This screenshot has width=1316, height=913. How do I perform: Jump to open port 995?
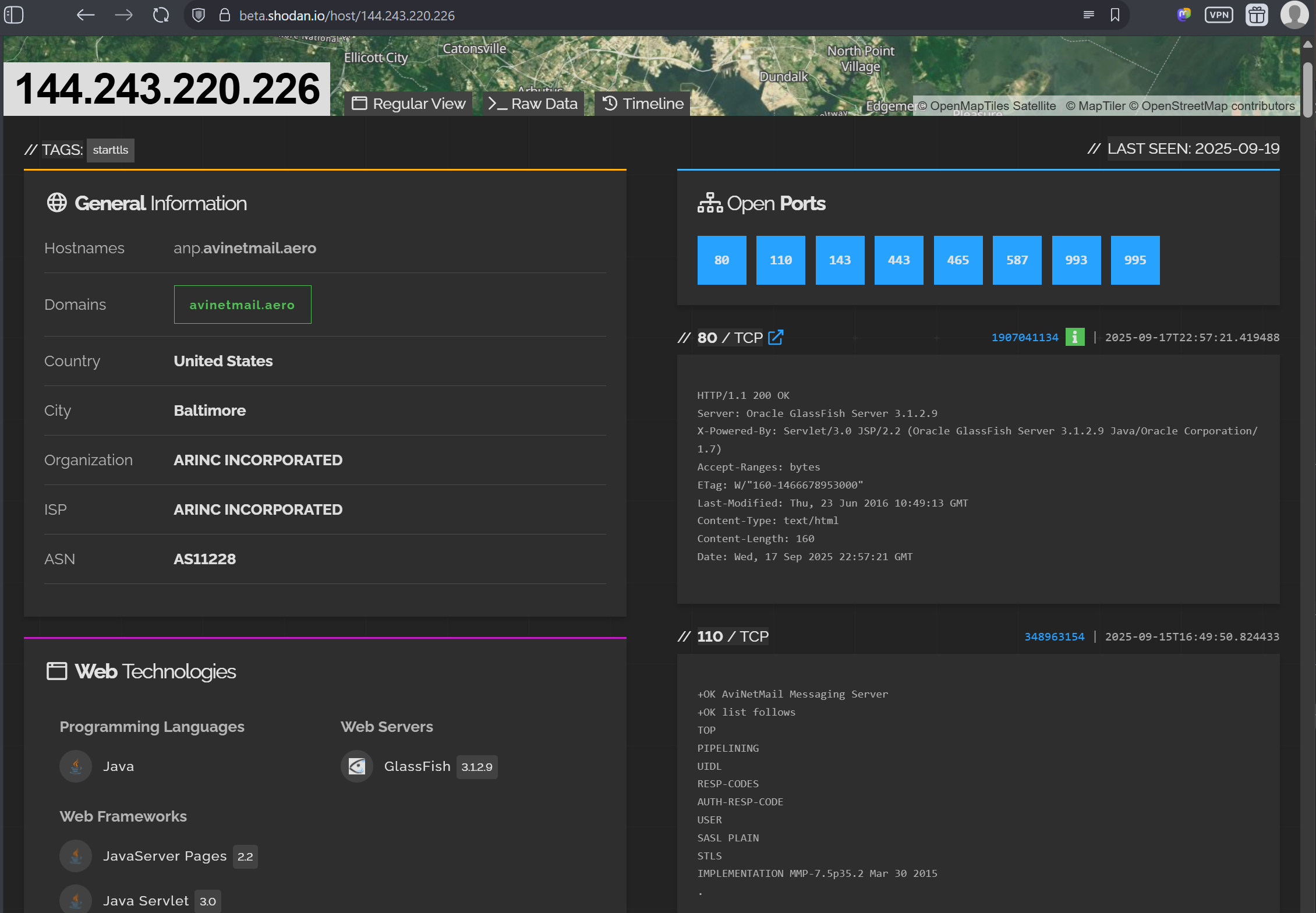click(1135, 260)
